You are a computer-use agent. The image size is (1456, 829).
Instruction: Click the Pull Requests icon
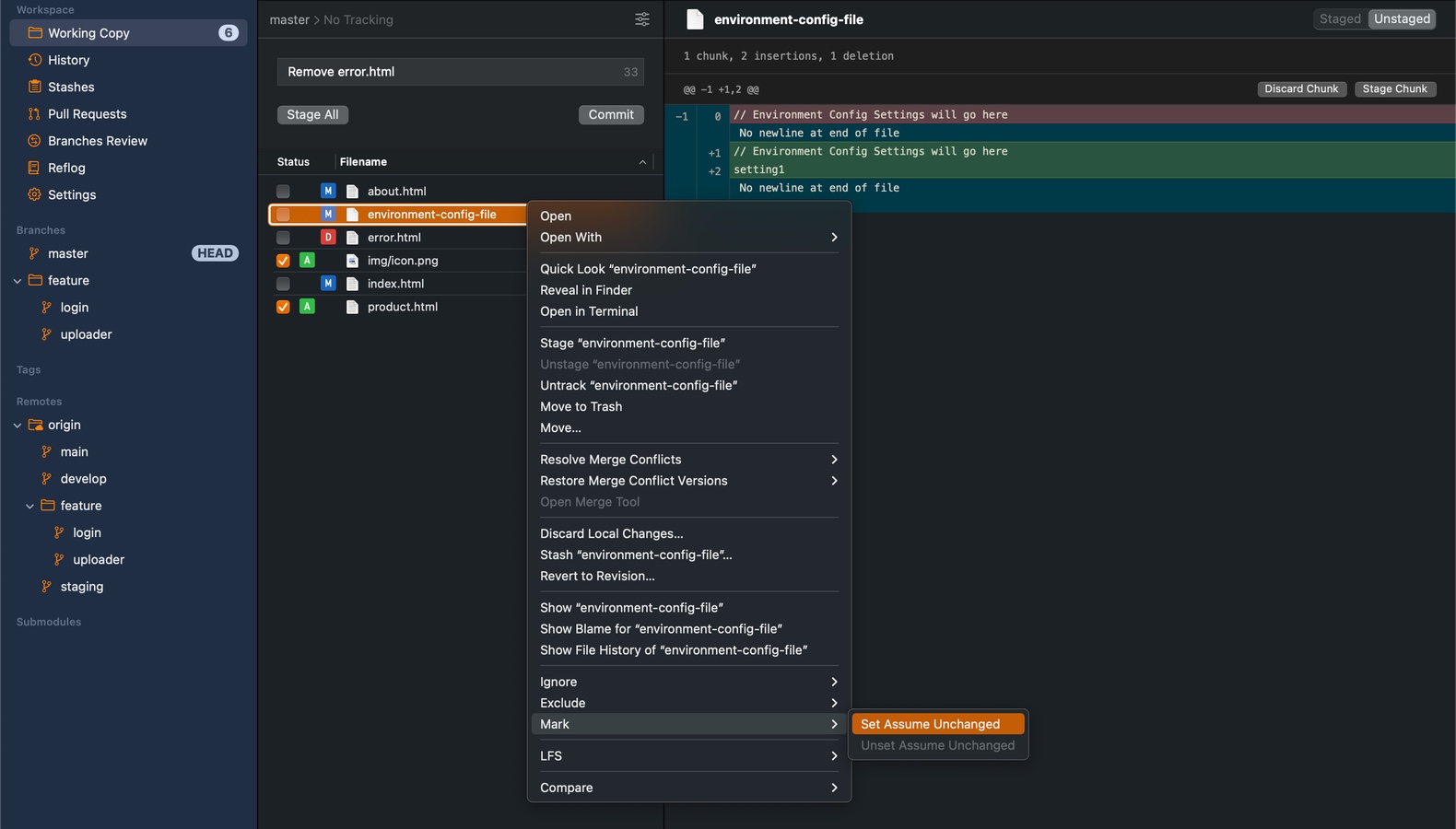coord(35,114)
